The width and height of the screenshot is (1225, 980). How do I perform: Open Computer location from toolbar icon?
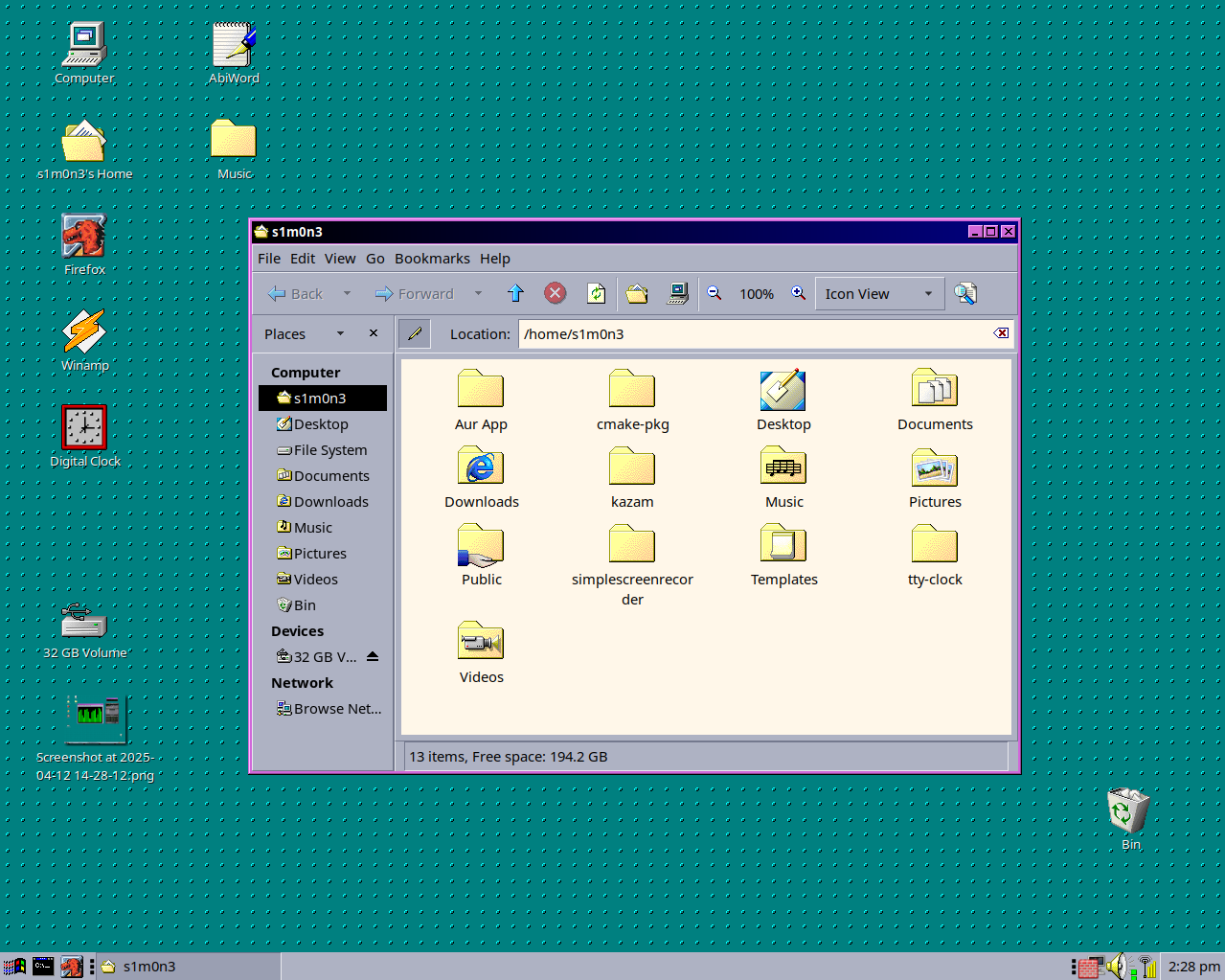(x=678, y=294)
